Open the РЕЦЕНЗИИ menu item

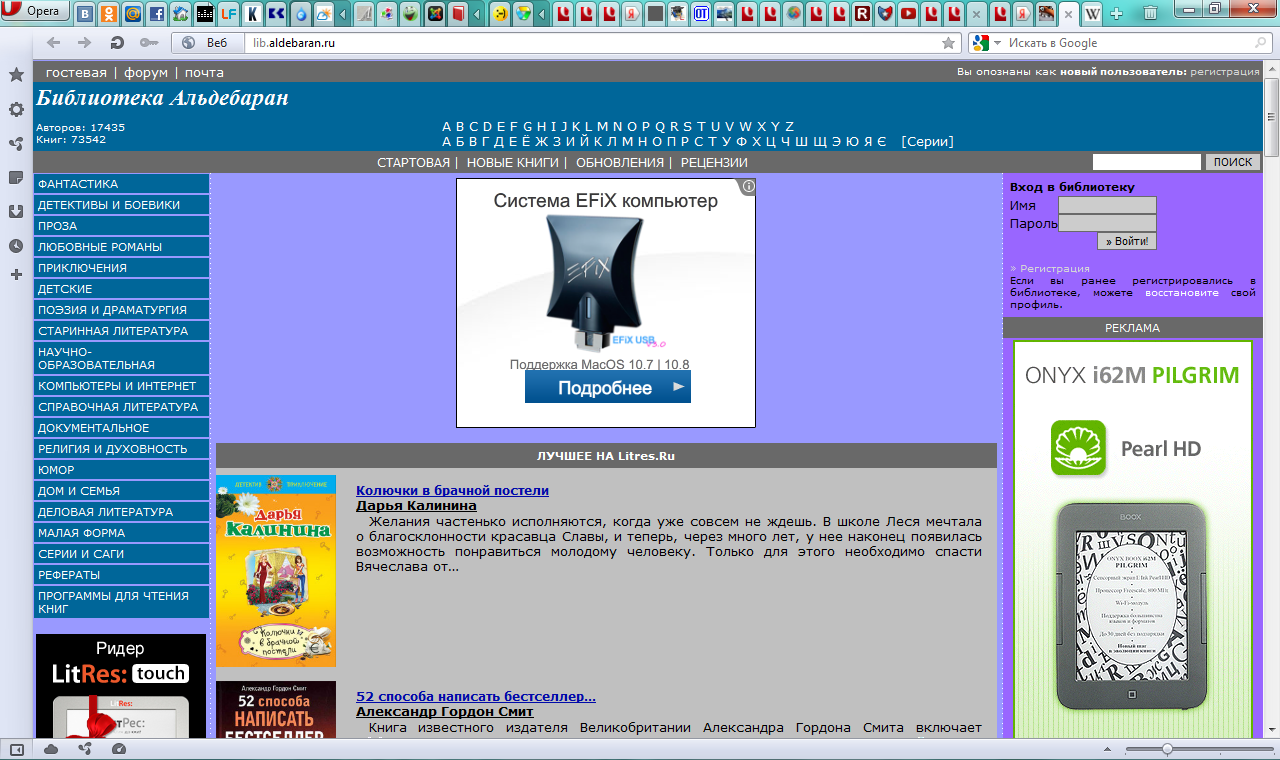click(x=714, y=162)
